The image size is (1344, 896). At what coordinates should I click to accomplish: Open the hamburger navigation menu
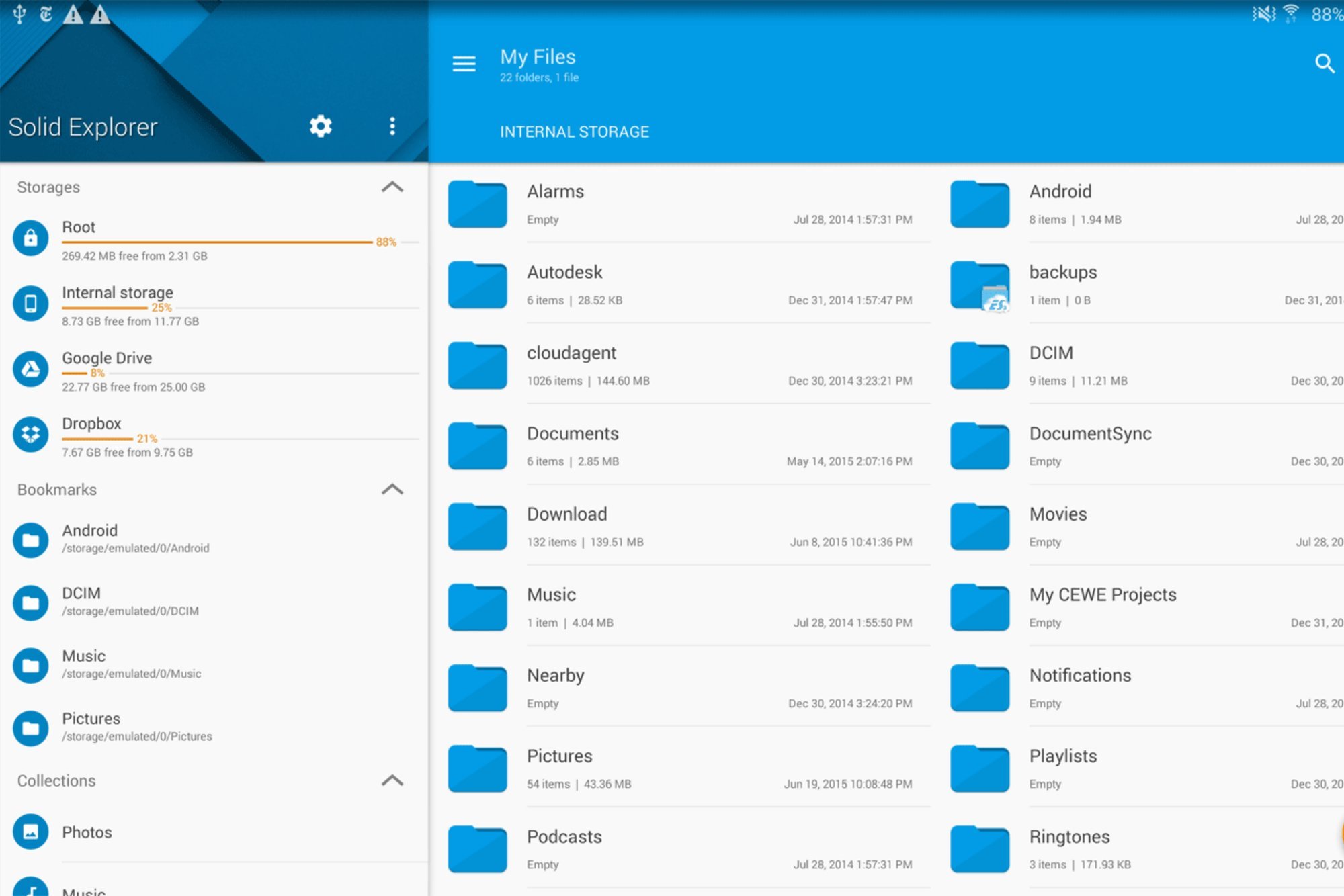[x=464, y=64]
